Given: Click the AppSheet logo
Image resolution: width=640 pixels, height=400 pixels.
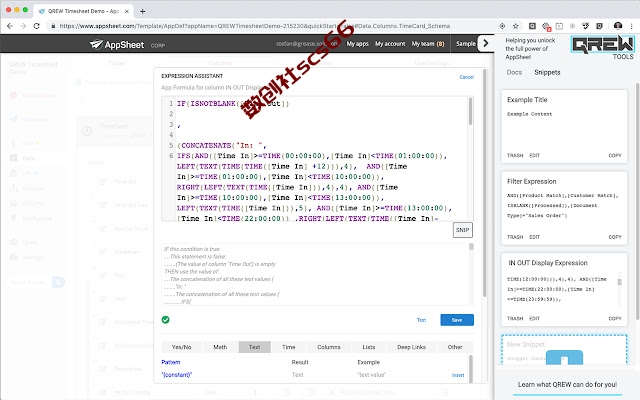Looking at the screenshot, I should tap(117, 44).
